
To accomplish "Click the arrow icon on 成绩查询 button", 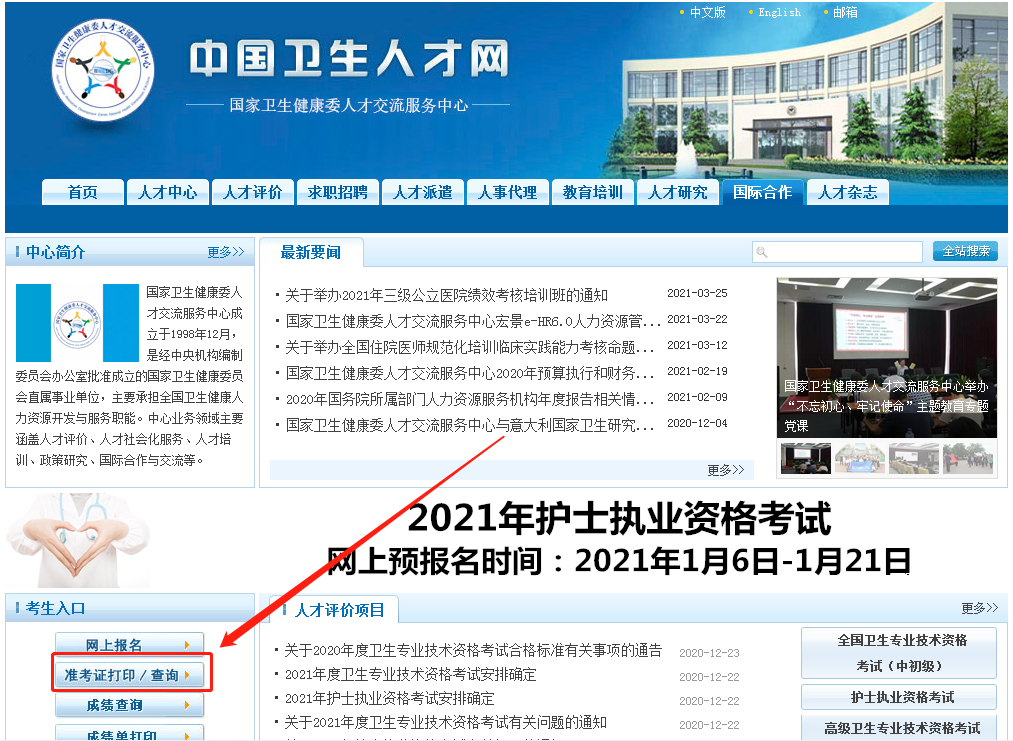I will [186, 704].
